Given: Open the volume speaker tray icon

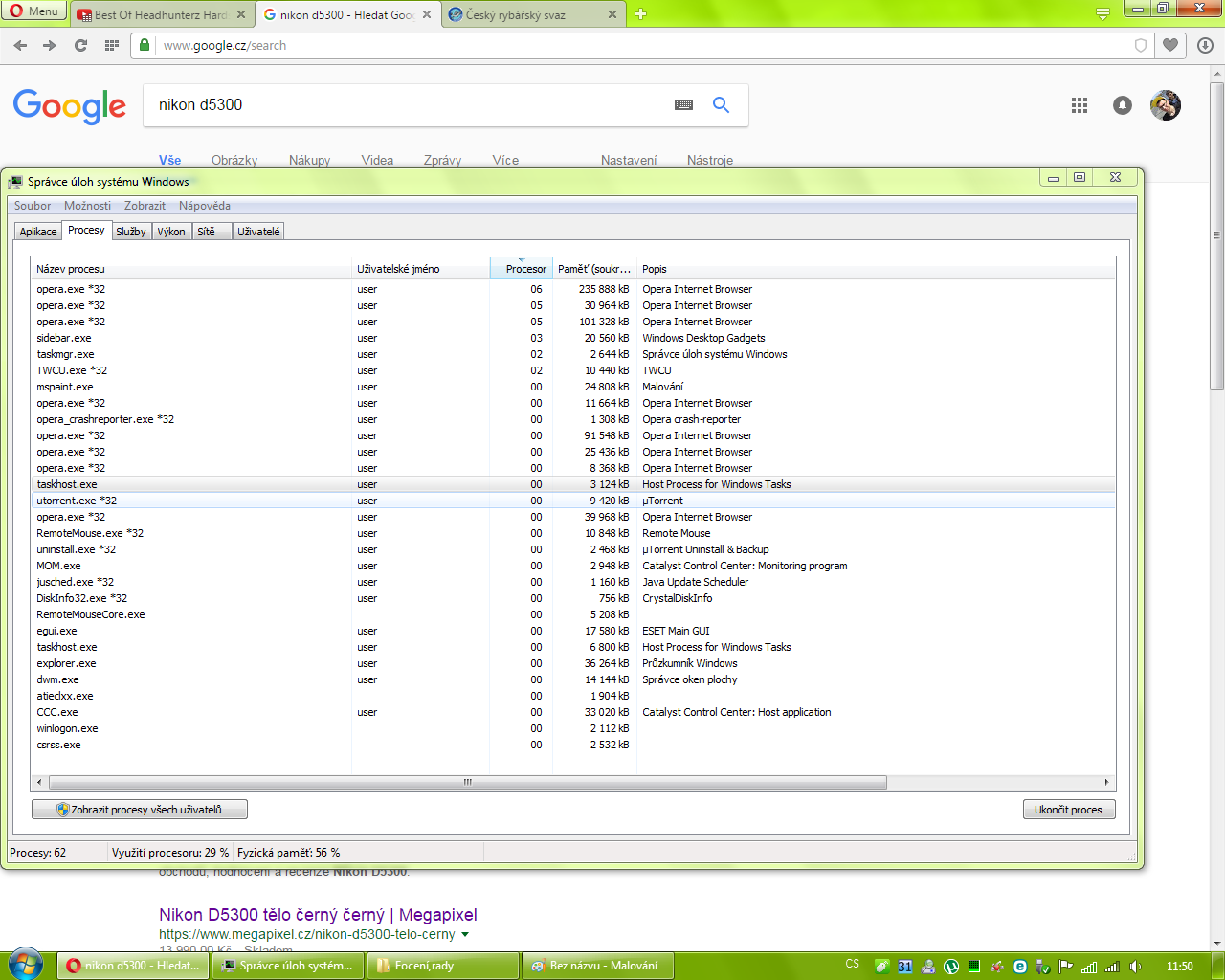Looking at the screenshot, I should pos(1135,967).
